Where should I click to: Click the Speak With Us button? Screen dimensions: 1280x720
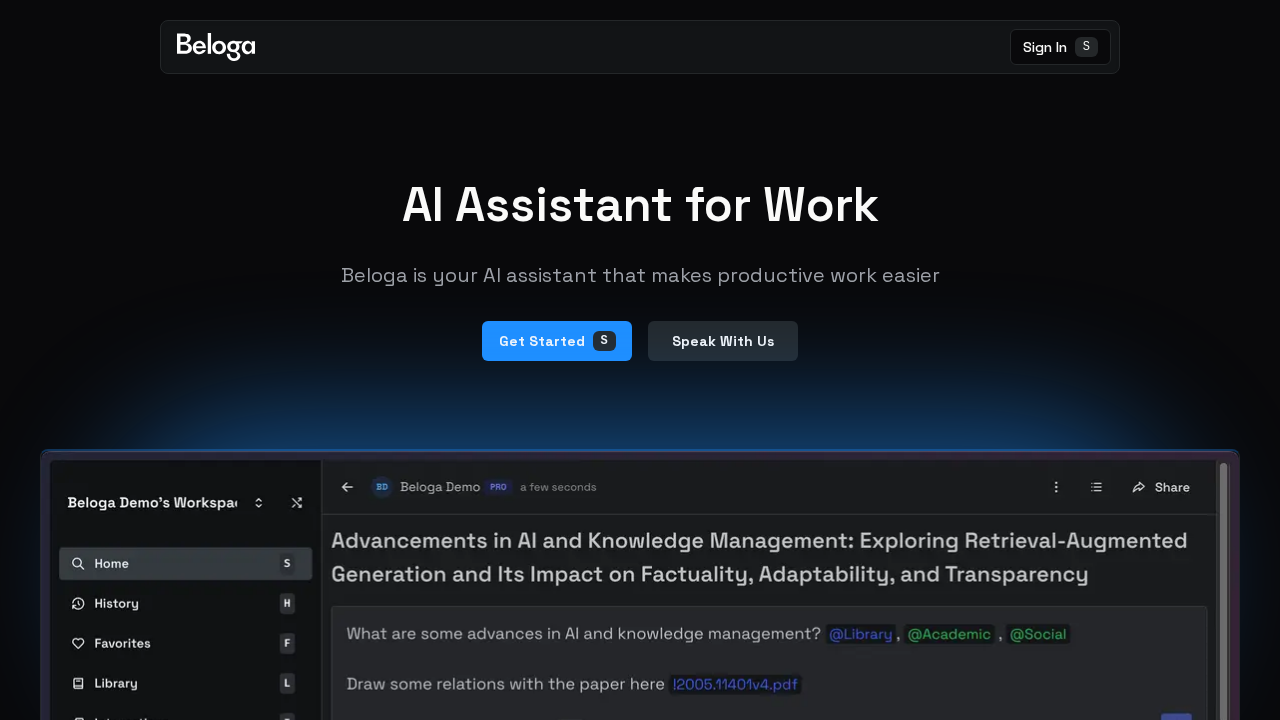click(x=722, y=341)
